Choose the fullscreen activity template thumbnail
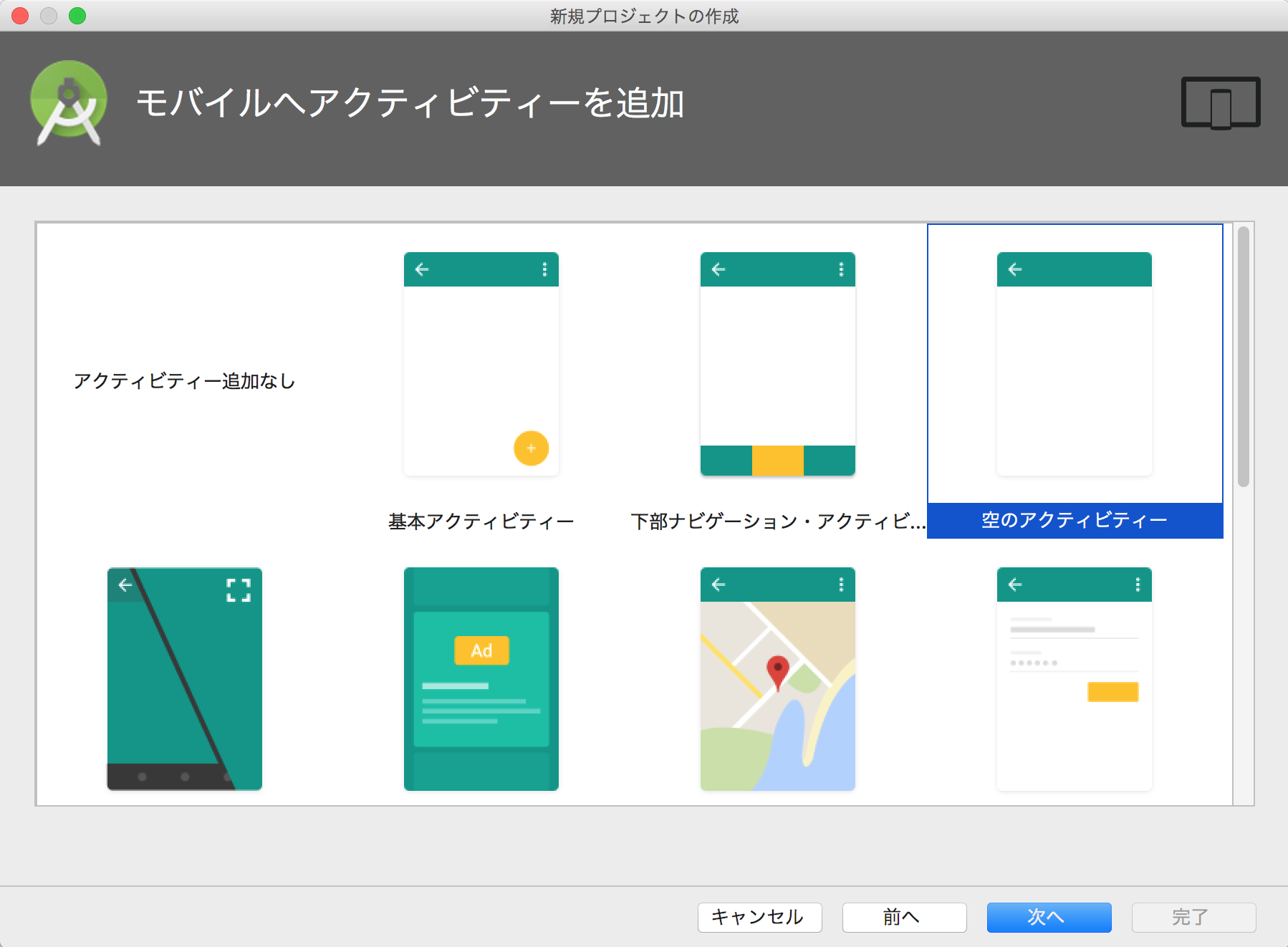This screenshot has width=1288, height=947. 184,679
